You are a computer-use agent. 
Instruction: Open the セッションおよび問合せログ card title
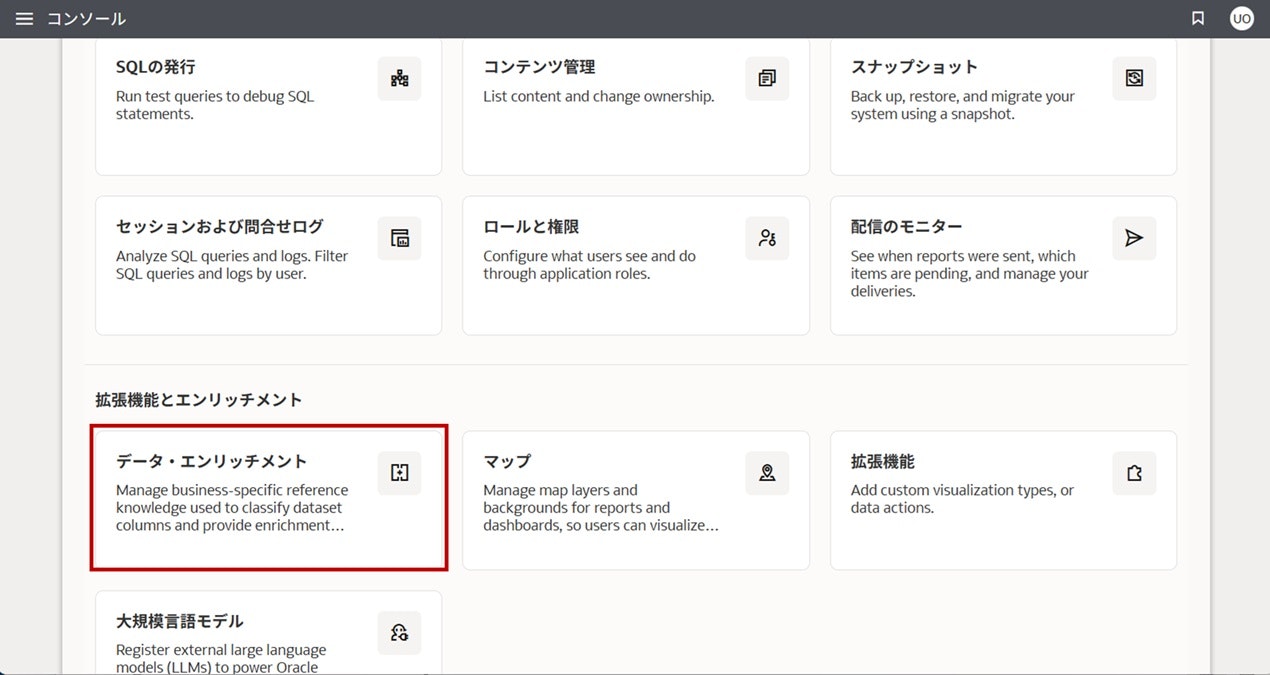click(x=219, y=227)
